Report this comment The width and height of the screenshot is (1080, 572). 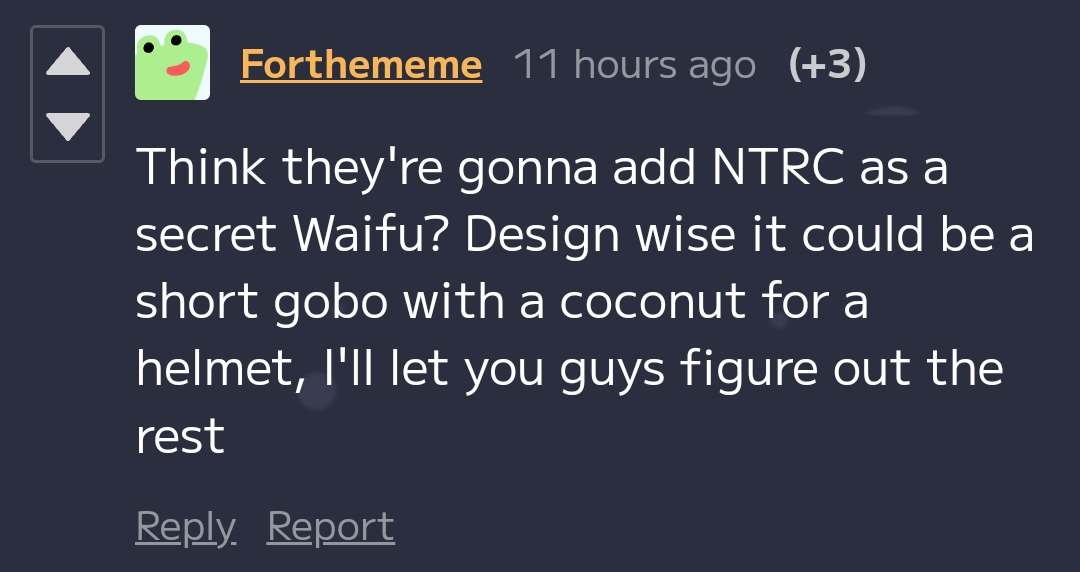tap(331, 526)
